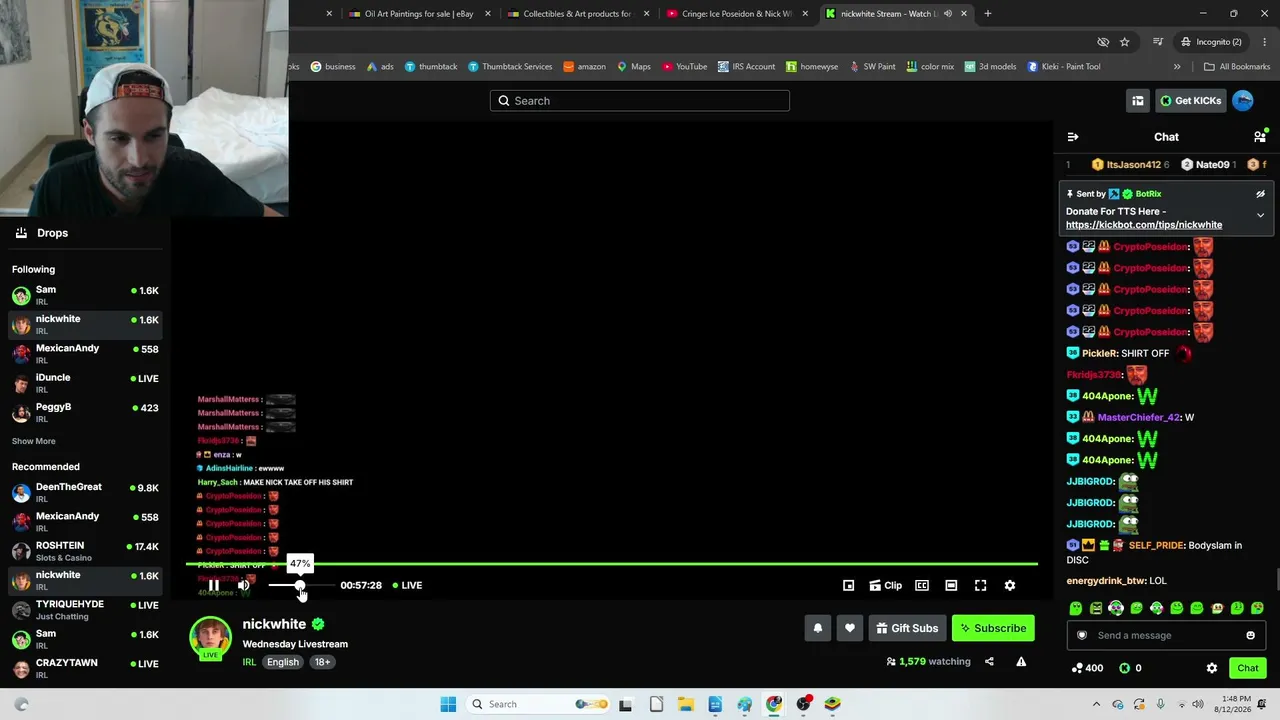Create a Clip of the stream
The height and width of the screenshot is (720, 1280).
886,585
